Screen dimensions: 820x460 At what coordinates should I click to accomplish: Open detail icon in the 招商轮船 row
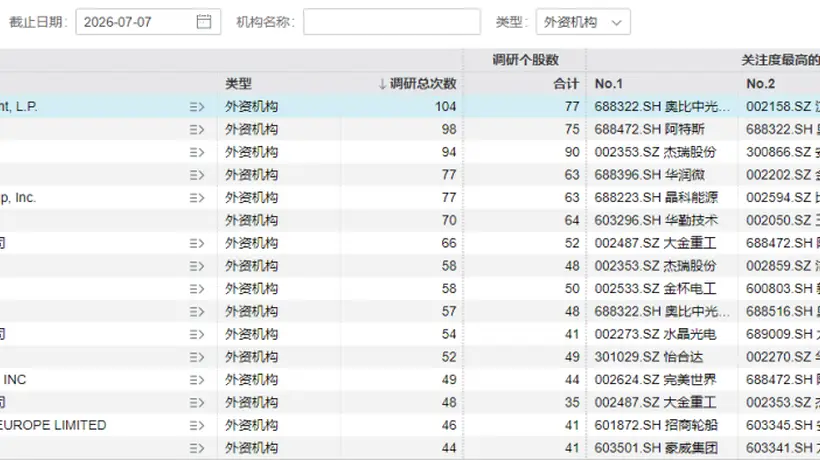197,426
